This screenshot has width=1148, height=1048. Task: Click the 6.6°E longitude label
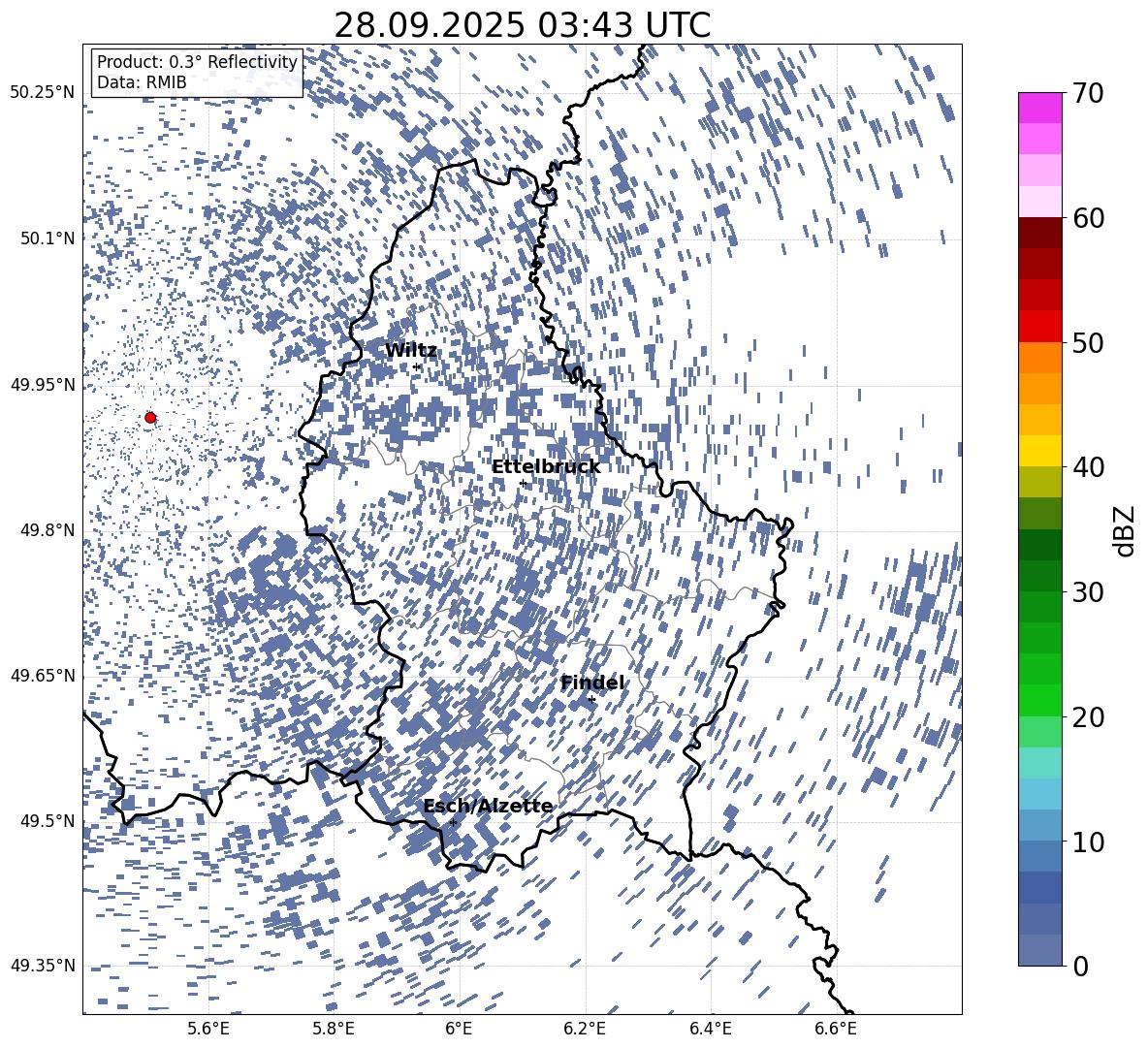[x=836, y=1029]
